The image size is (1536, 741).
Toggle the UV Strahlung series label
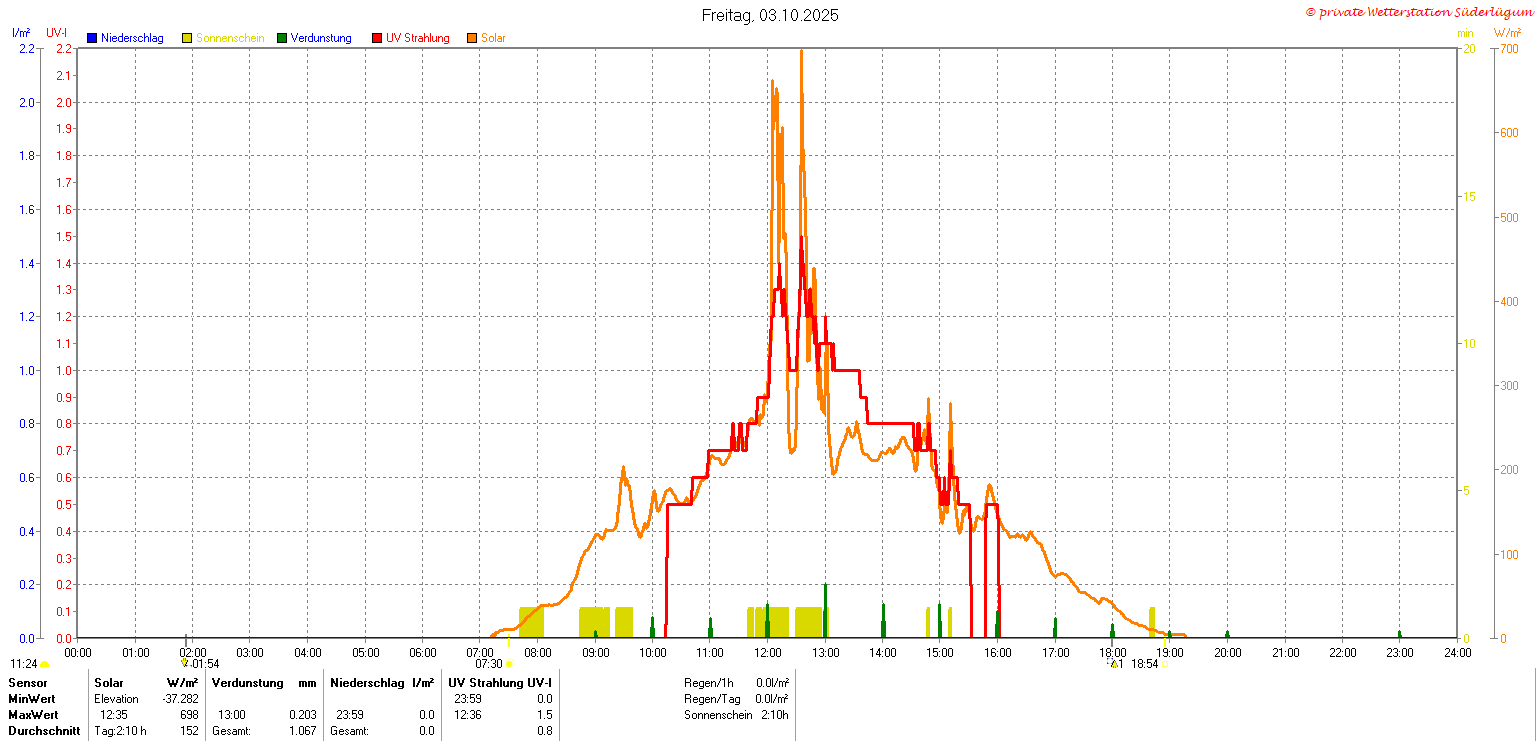pos(417,38)
